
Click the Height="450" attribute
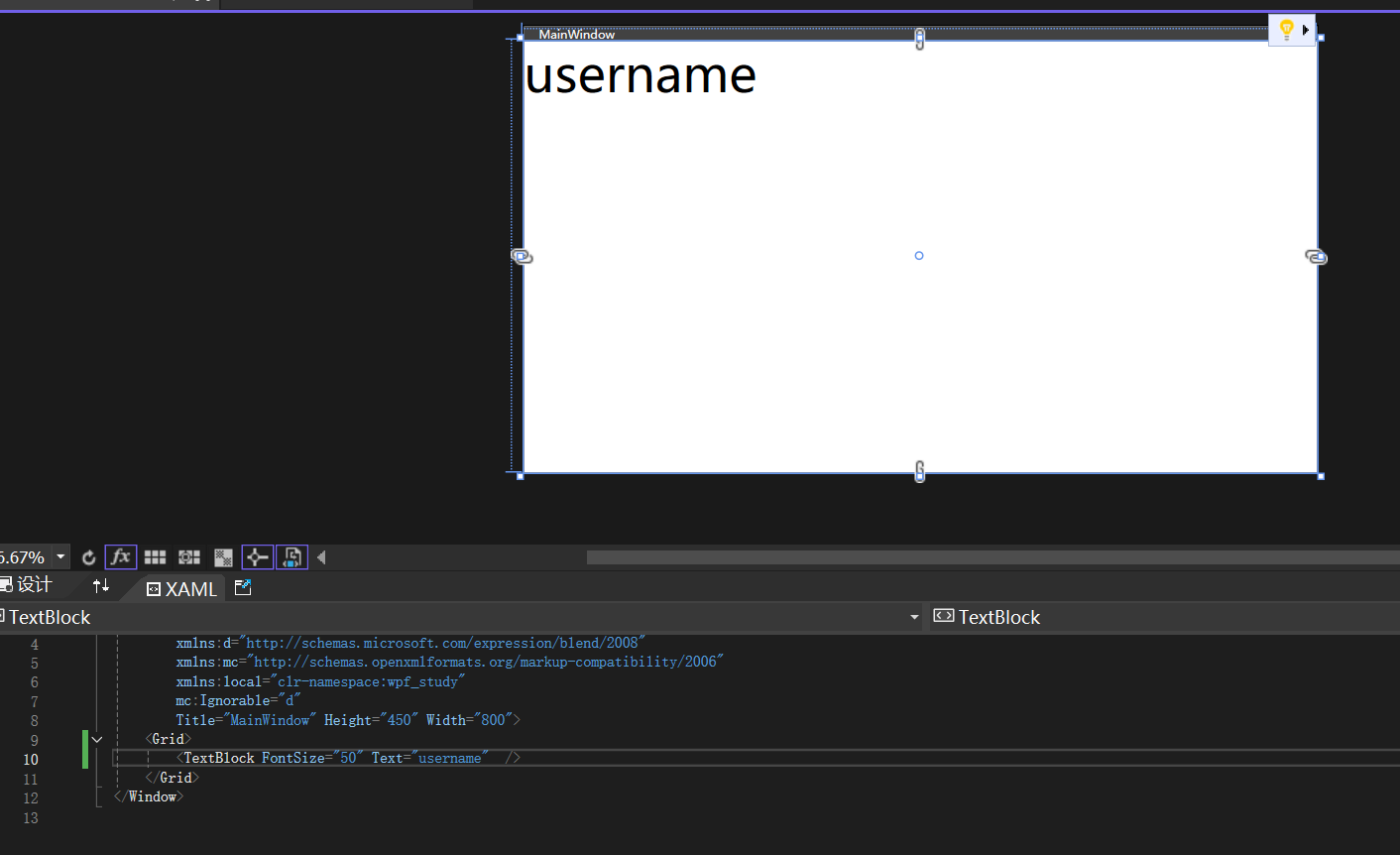(371, 720)
